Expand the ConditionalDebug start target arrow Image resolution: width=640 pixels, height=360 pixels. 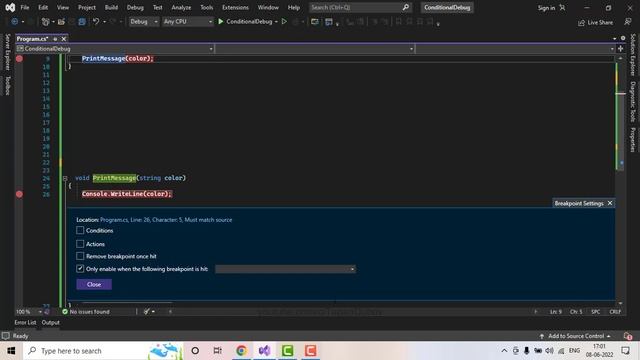coord(276,22)
